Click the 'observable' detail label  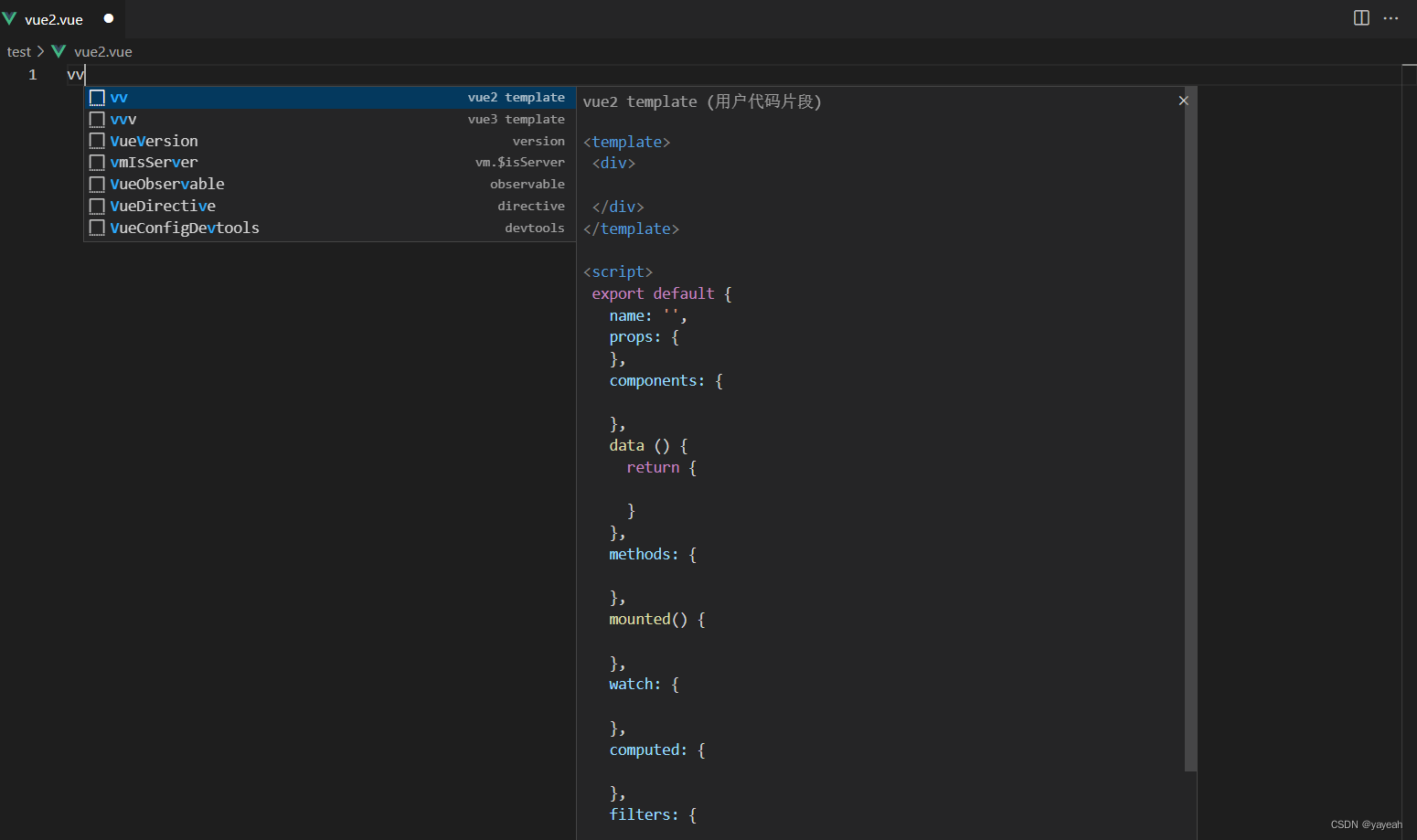tap(527, 185)
